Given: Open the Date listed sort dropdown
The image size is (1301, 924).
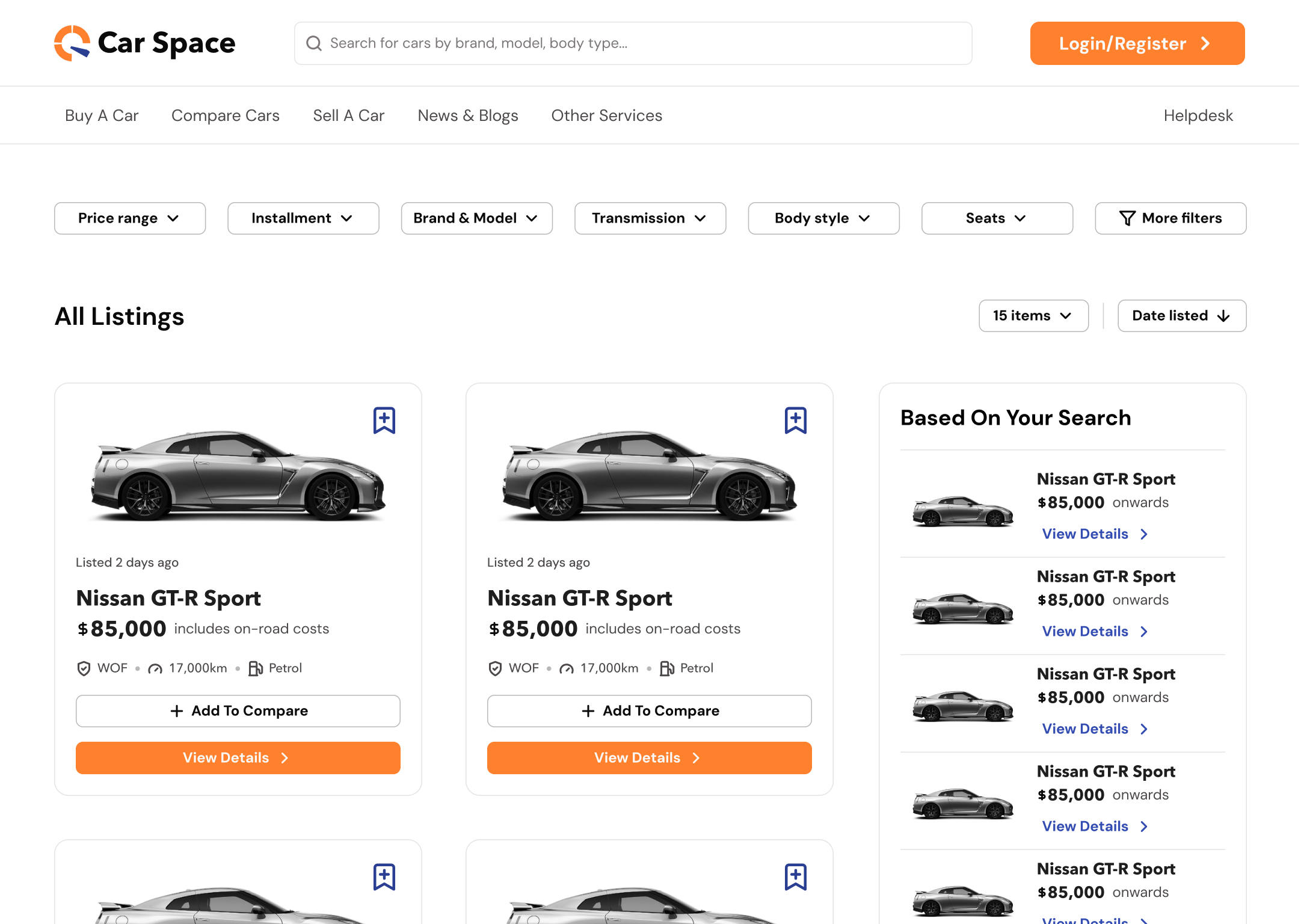Looking at the screenshot, I should [1182, 316].
